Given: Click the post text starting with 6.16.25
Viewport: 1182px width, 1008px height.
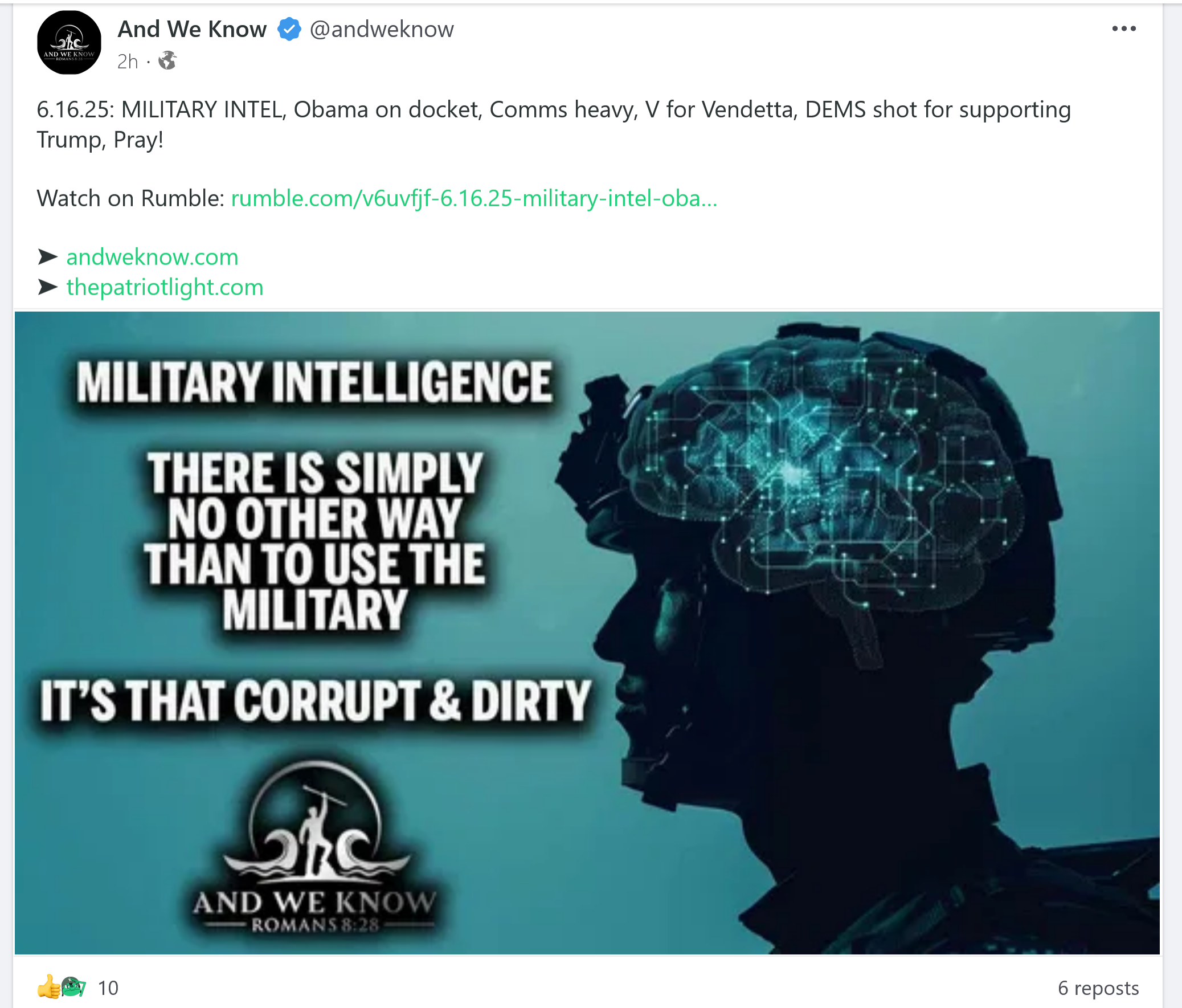Looking at the screenshot, I should pos(553,124).
